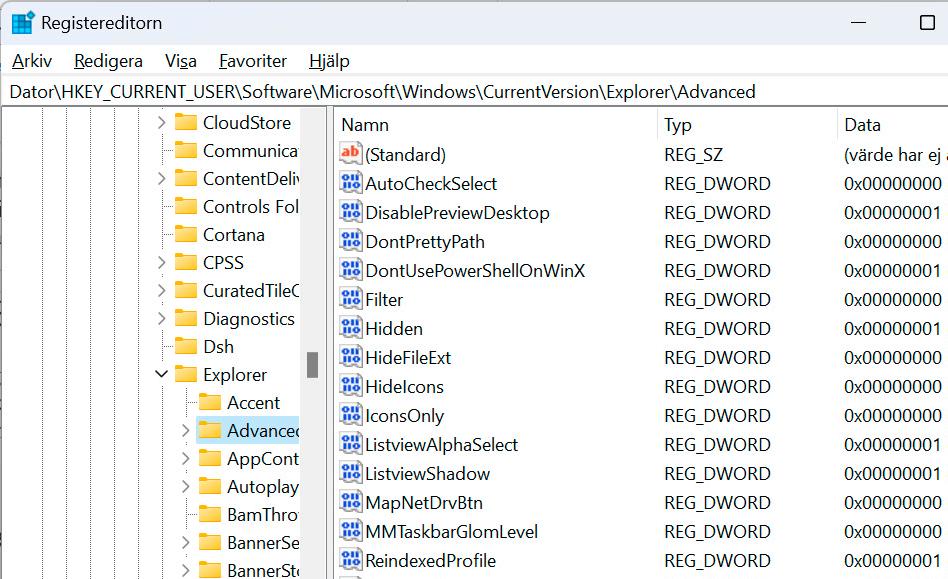The image size is (948, 579).
Task: Open the Favoriter menu
Action: pyautogui.click(x=253, y=61)
